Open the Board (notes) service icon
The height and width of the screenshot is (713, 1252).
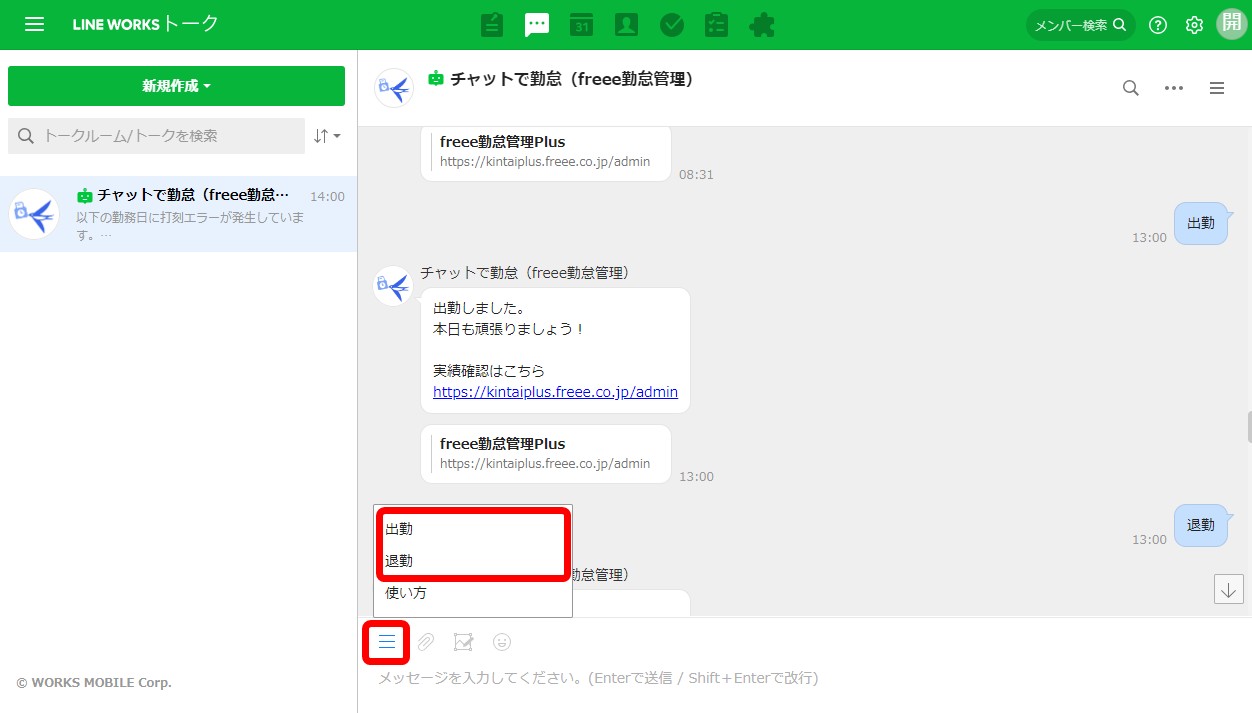click(492, 25)
